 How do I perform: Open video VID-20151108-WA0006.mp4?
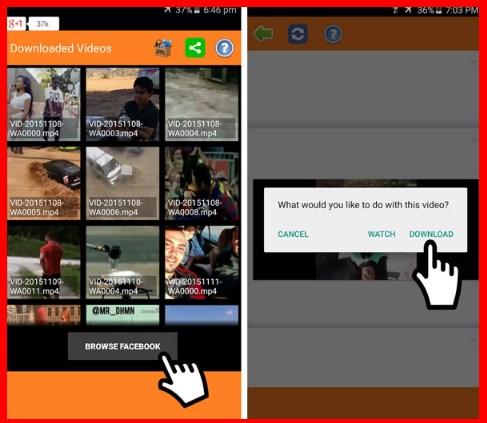click(x=123, y=183)
